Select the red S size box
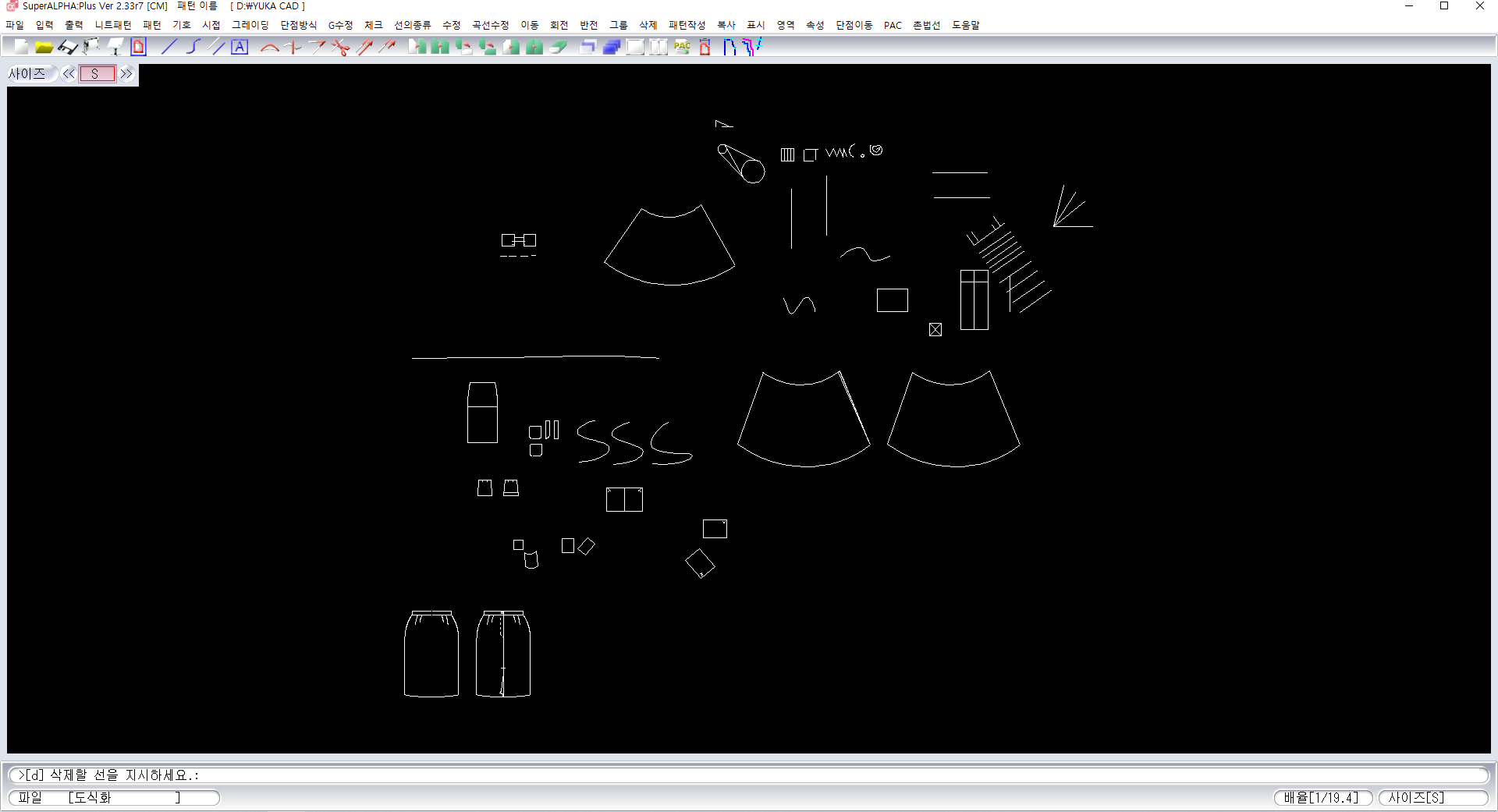Viewport: 1498px width, 812px height. [97, 74]
